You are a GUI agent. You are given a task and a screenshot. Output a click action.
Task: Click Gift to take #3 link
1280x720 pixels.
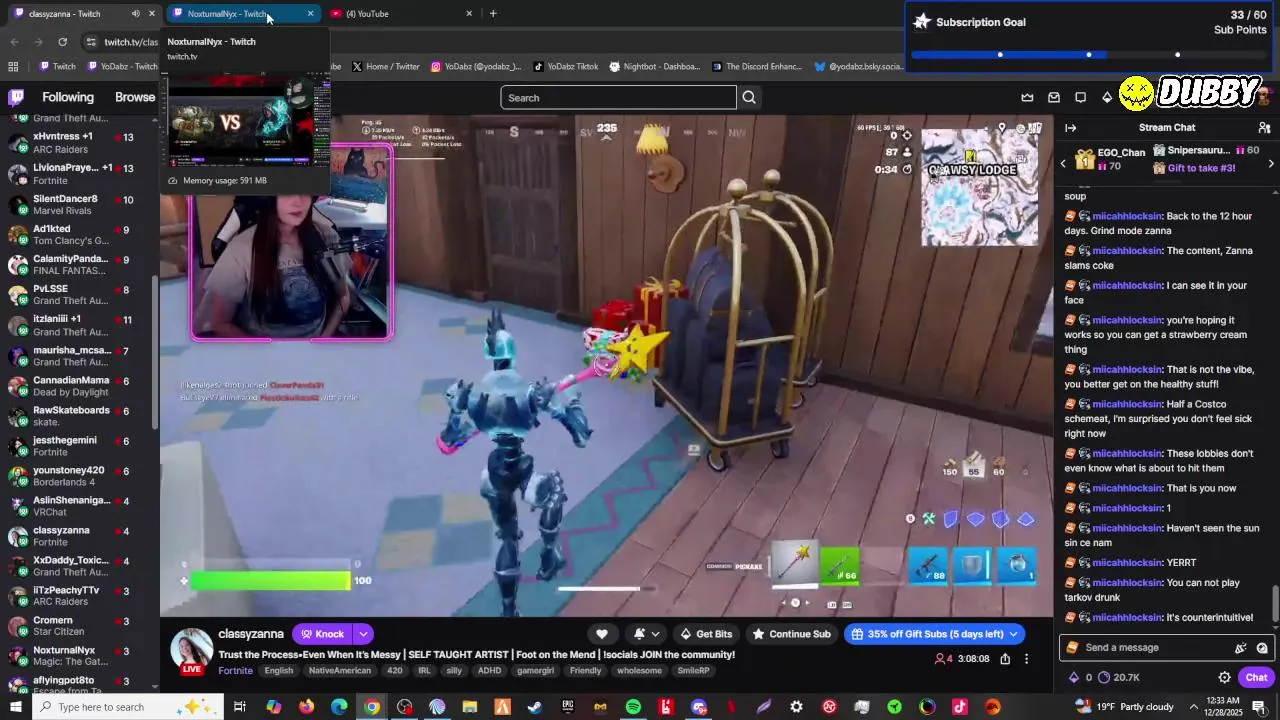pyautogui.click(x=1201, y=168)
